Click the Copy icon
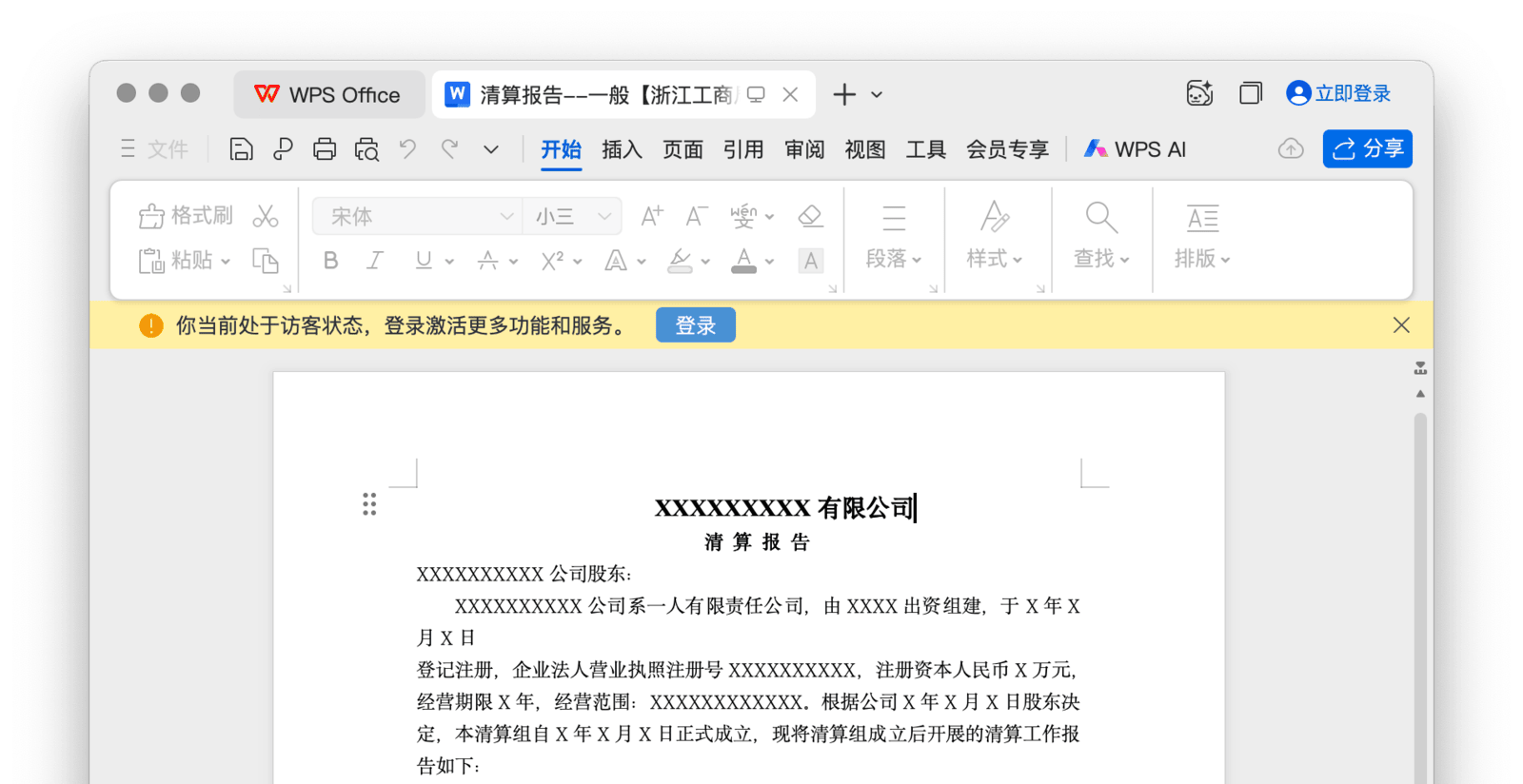The width and height of the screenshot is (1523, 784). [x=266, y=260]
